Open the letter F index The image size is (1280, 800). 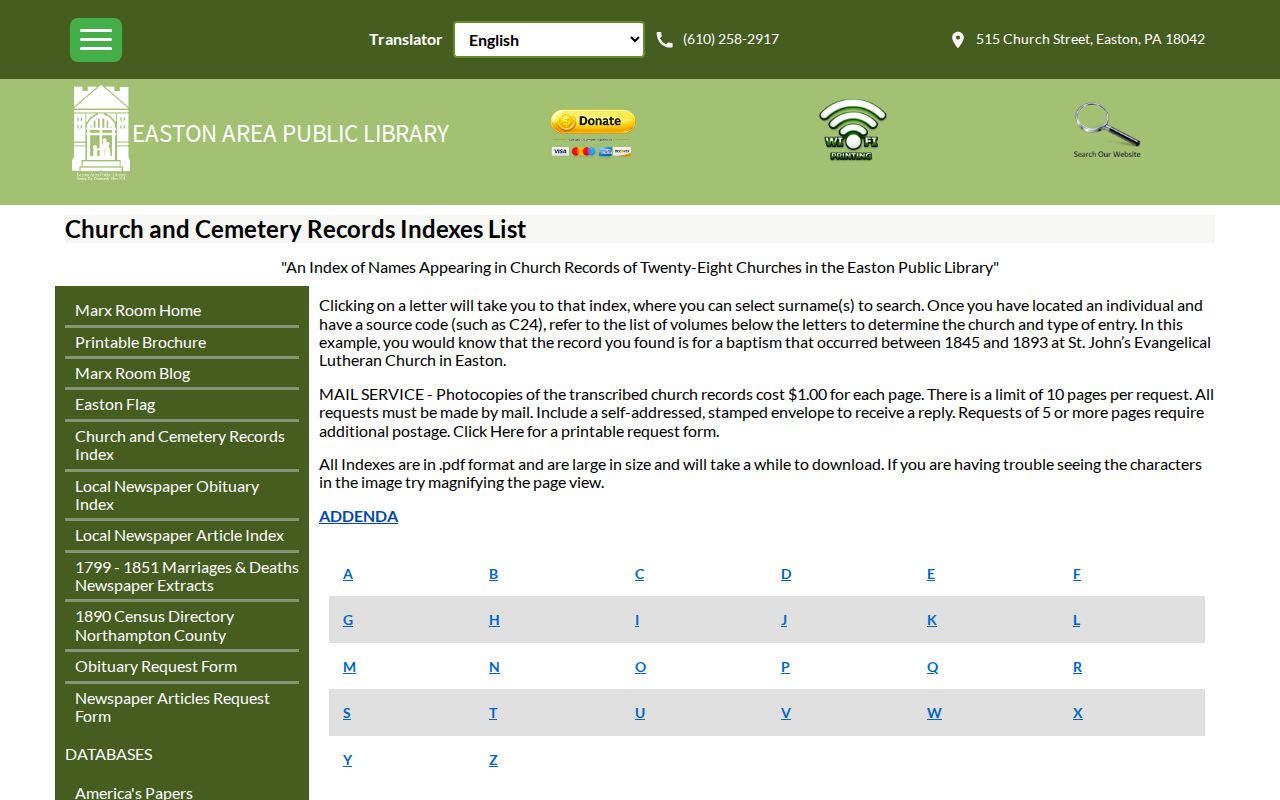coord(1077,574)
